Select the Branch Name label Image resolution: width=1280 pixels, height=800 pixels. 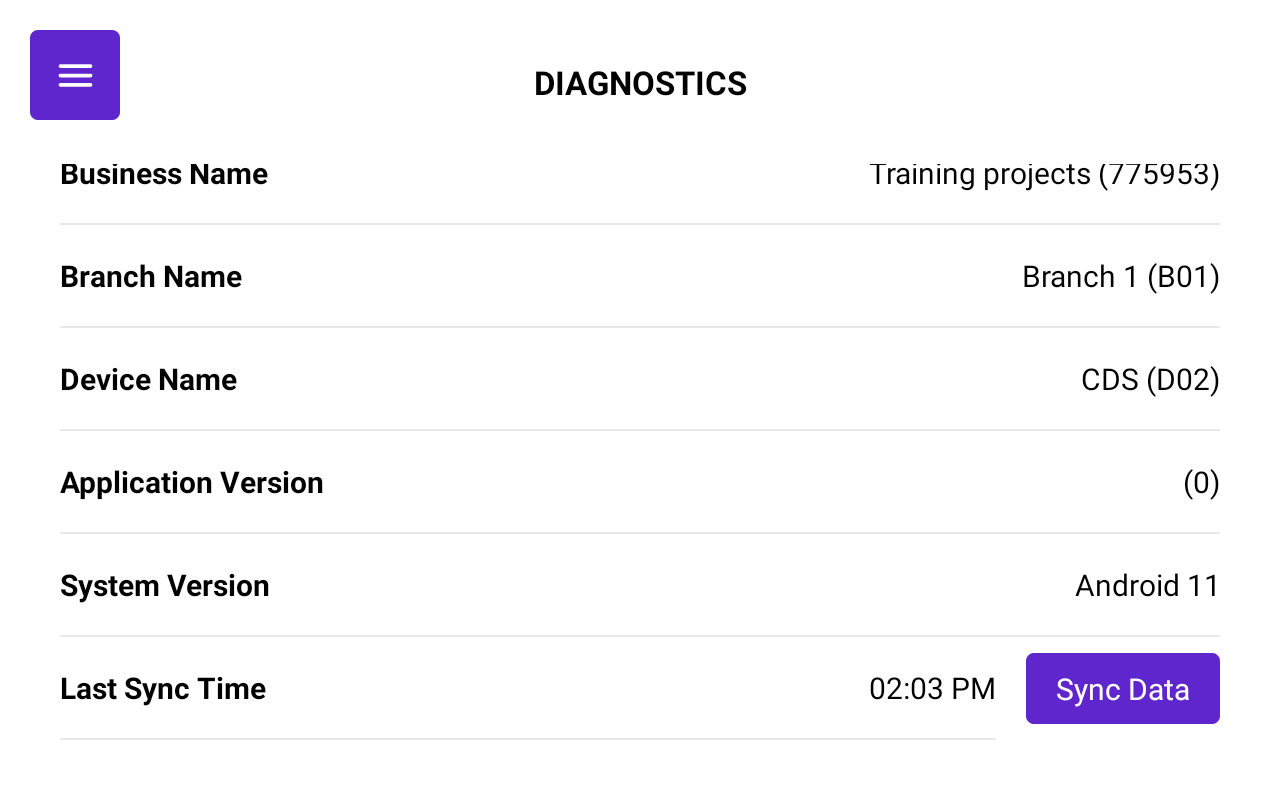pos(151,277)
